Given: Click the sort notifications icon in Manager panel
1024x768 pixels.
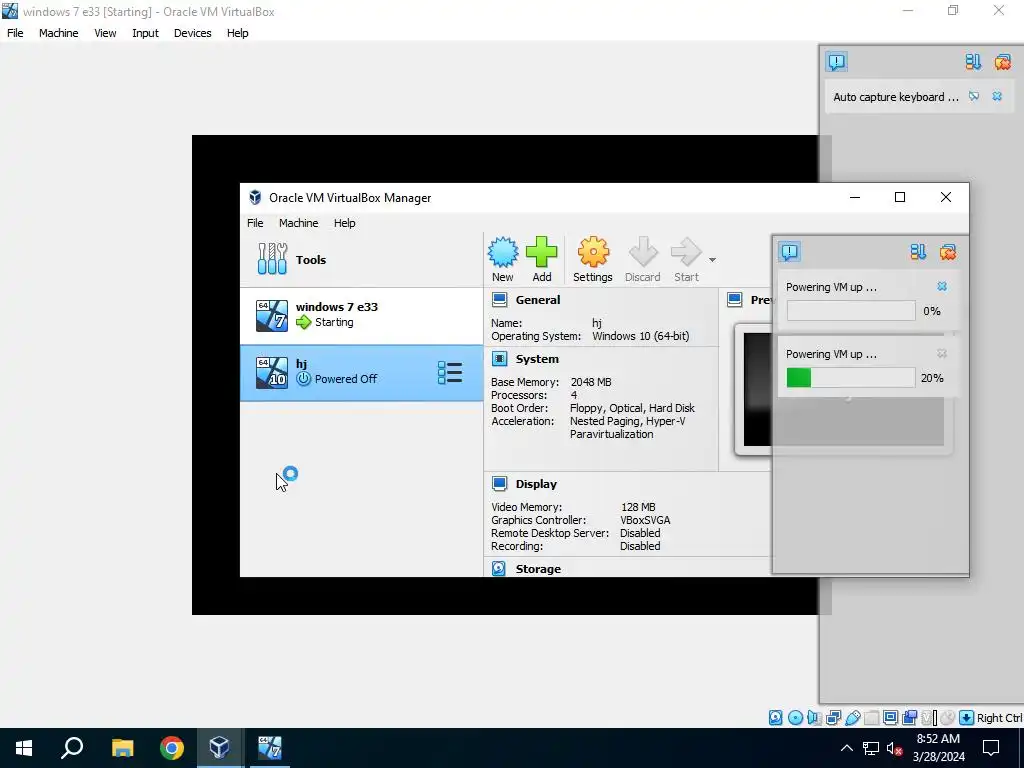Looking at the screenshot, I should pyautogui.click(x=918, y=252).
